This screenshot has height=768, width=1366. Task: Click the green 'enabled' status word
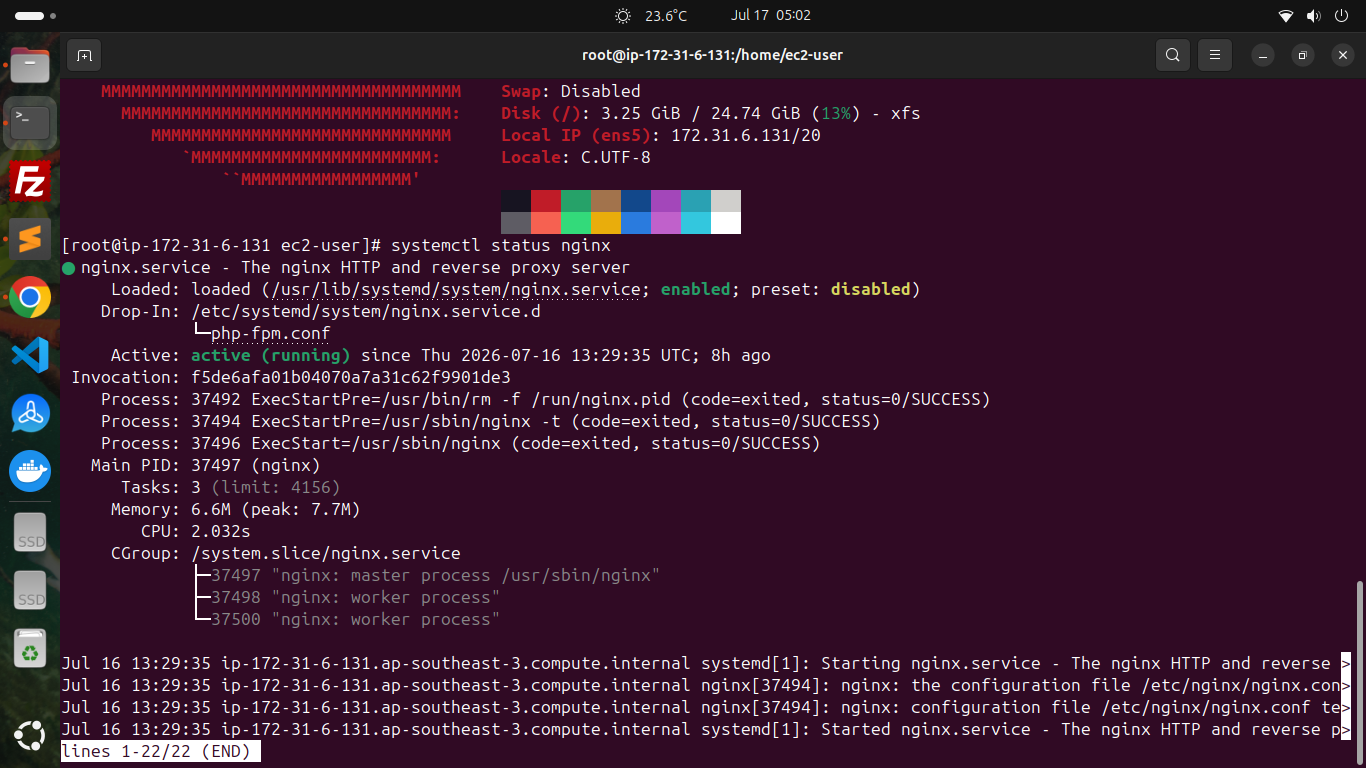point(696,289)
